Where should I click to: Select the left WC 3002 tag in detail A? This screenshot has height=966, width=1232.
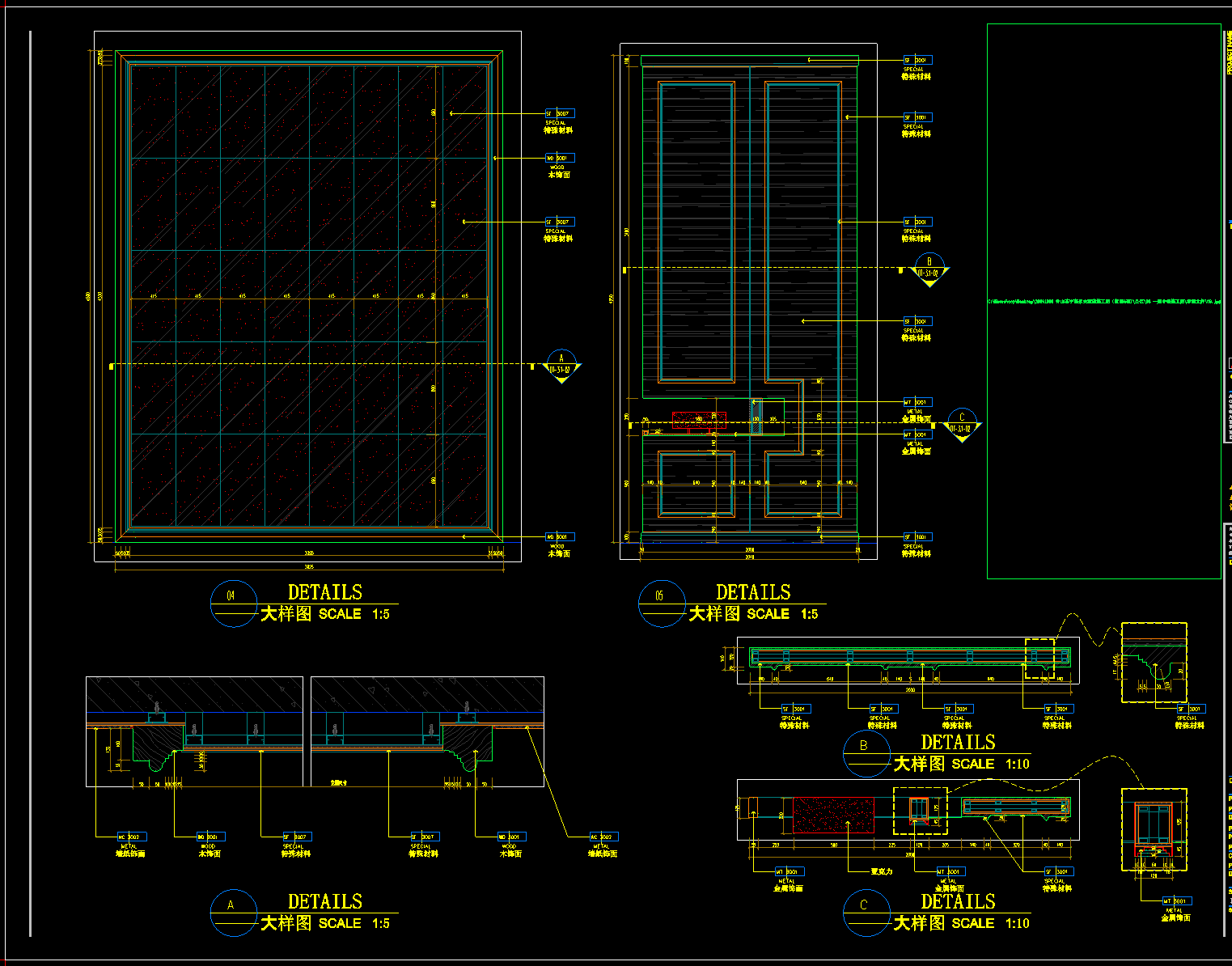point(132,837)
